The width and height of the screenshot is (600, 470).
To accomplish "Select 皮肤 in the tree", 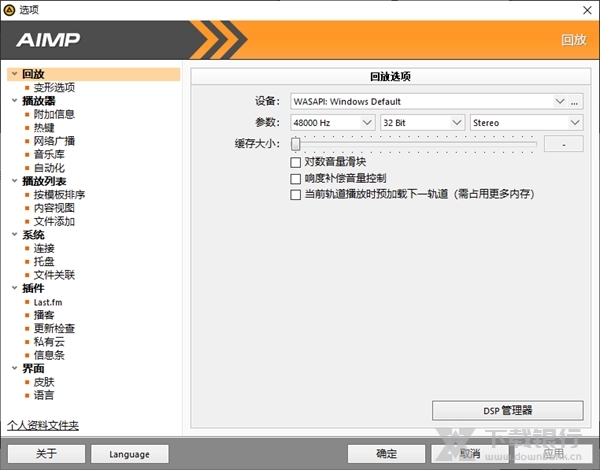I will point(44,382).
